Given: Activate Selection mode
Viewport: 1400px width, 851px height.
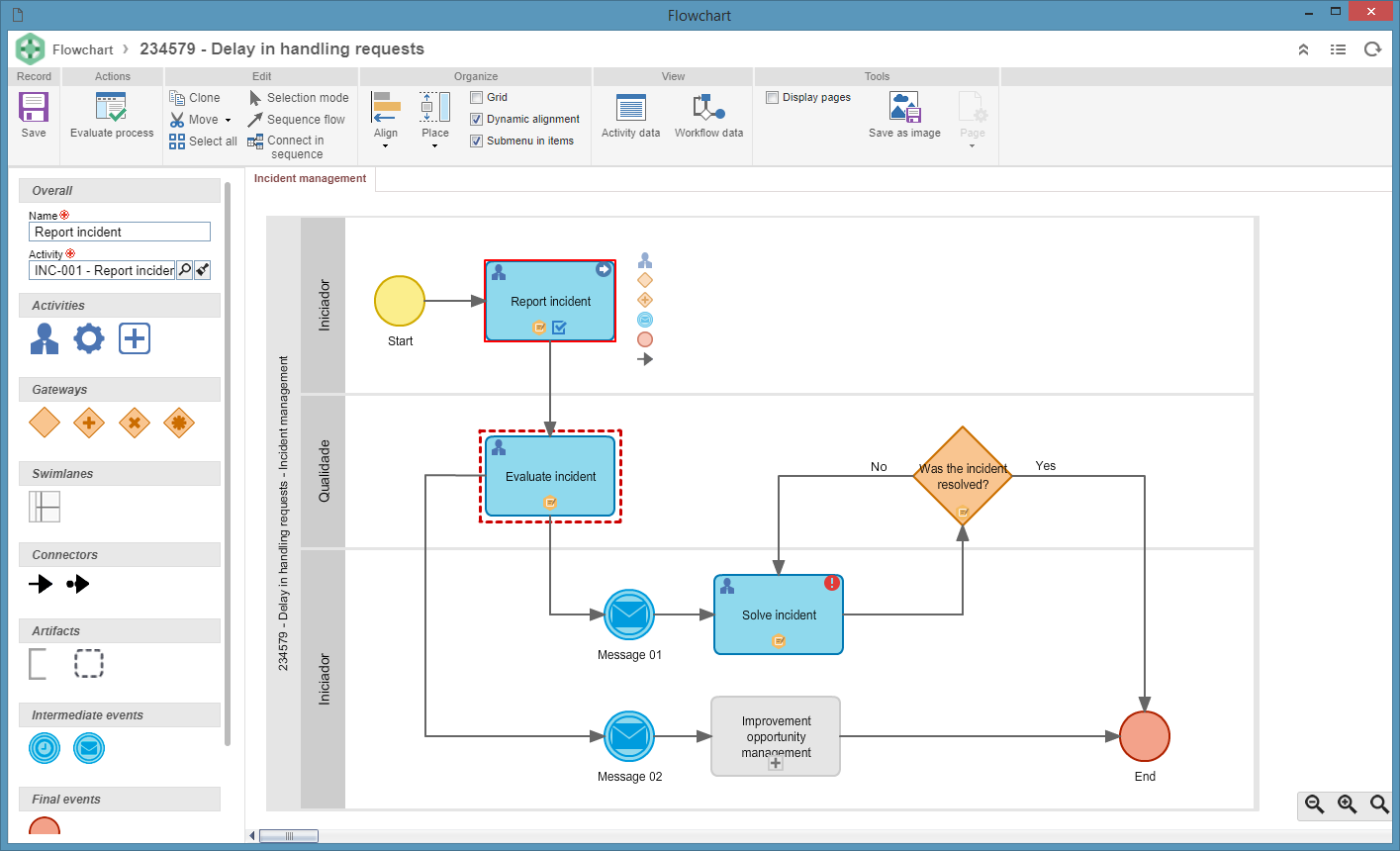Looking at the screenshot, I should point(298,98).
